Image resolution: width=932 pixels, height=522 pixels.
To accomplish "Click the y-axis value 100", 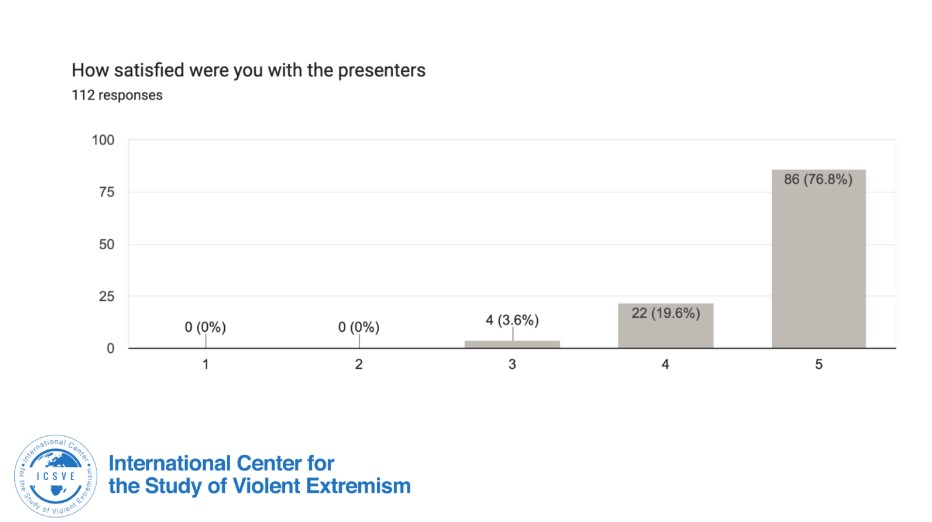I will 103,140.
